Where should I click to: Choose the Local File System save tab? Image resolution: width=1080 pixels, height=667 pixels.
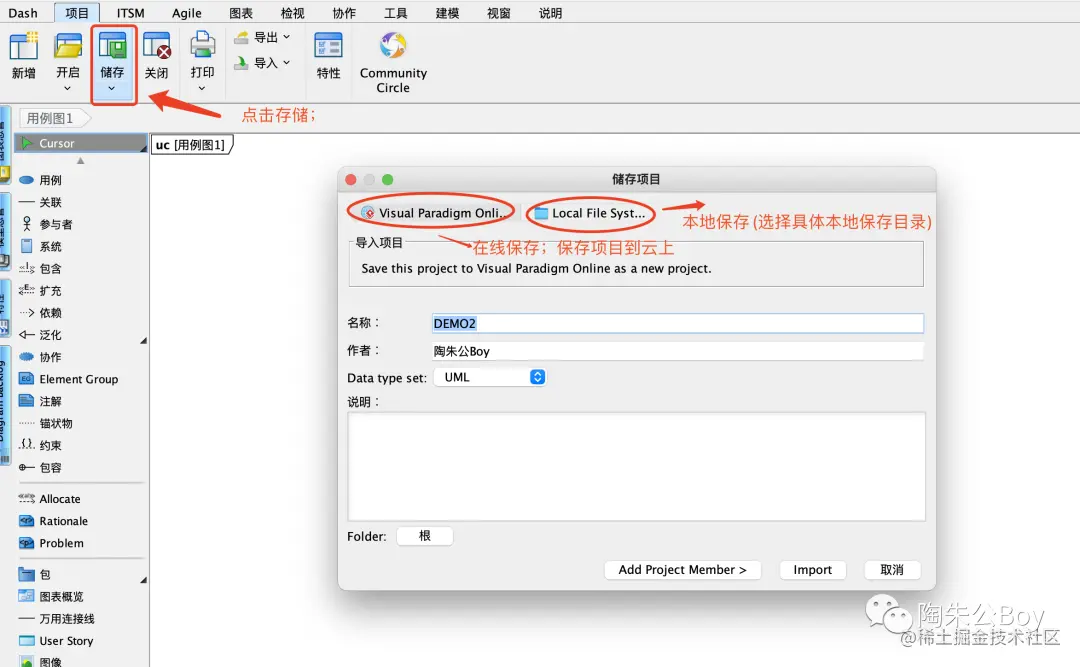point(591,213)
